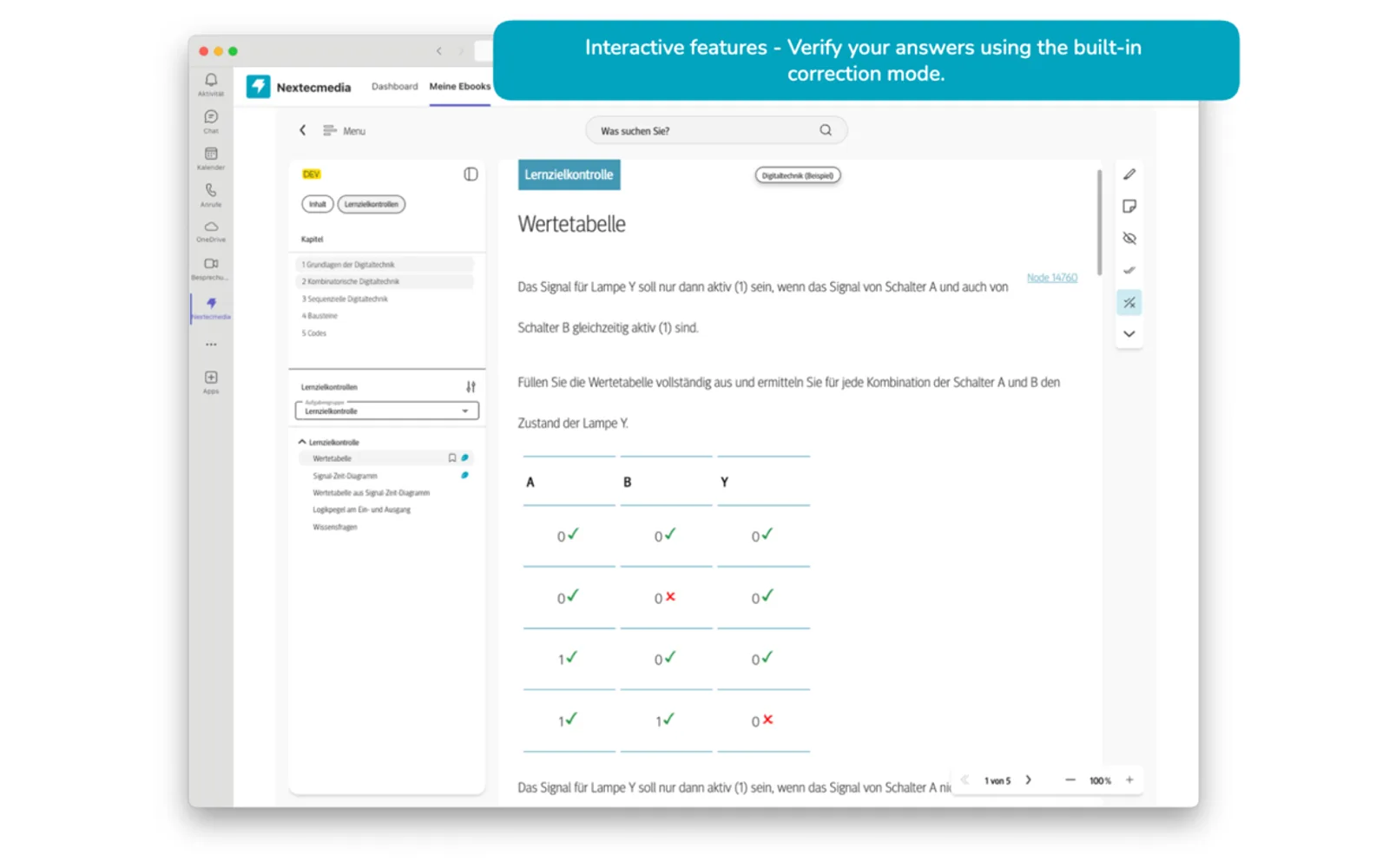
Task: Open the Menu list icon
Action: [x=330, y=130]
